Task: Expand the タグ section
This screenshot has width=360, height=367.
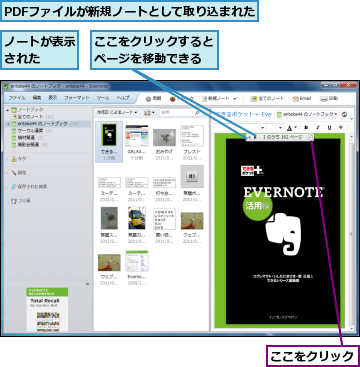Action: click(x=8, y=160)
